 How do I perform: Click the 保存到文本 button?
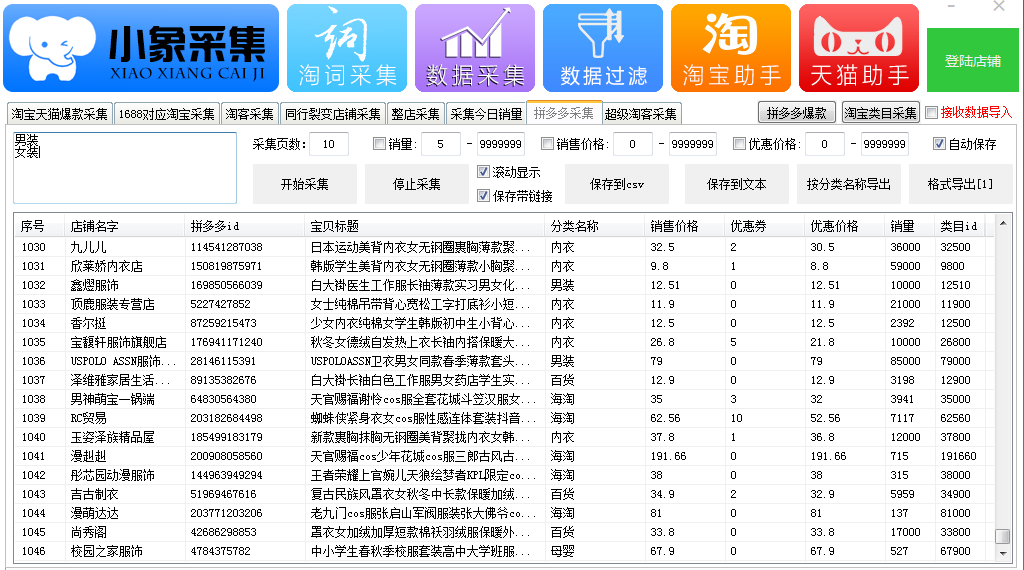(x=737, y=184)
